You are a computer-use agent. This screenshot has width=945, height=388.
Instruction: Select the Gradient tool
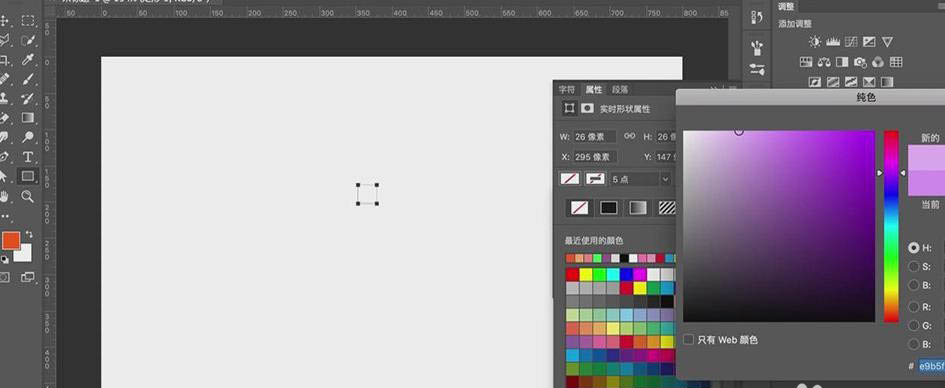coord(28,117)
